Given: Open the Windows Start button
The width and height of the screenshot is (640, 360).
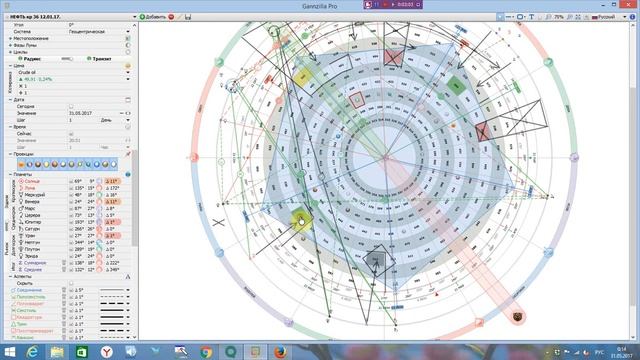Looking at the screenshot, I should 9,352.
